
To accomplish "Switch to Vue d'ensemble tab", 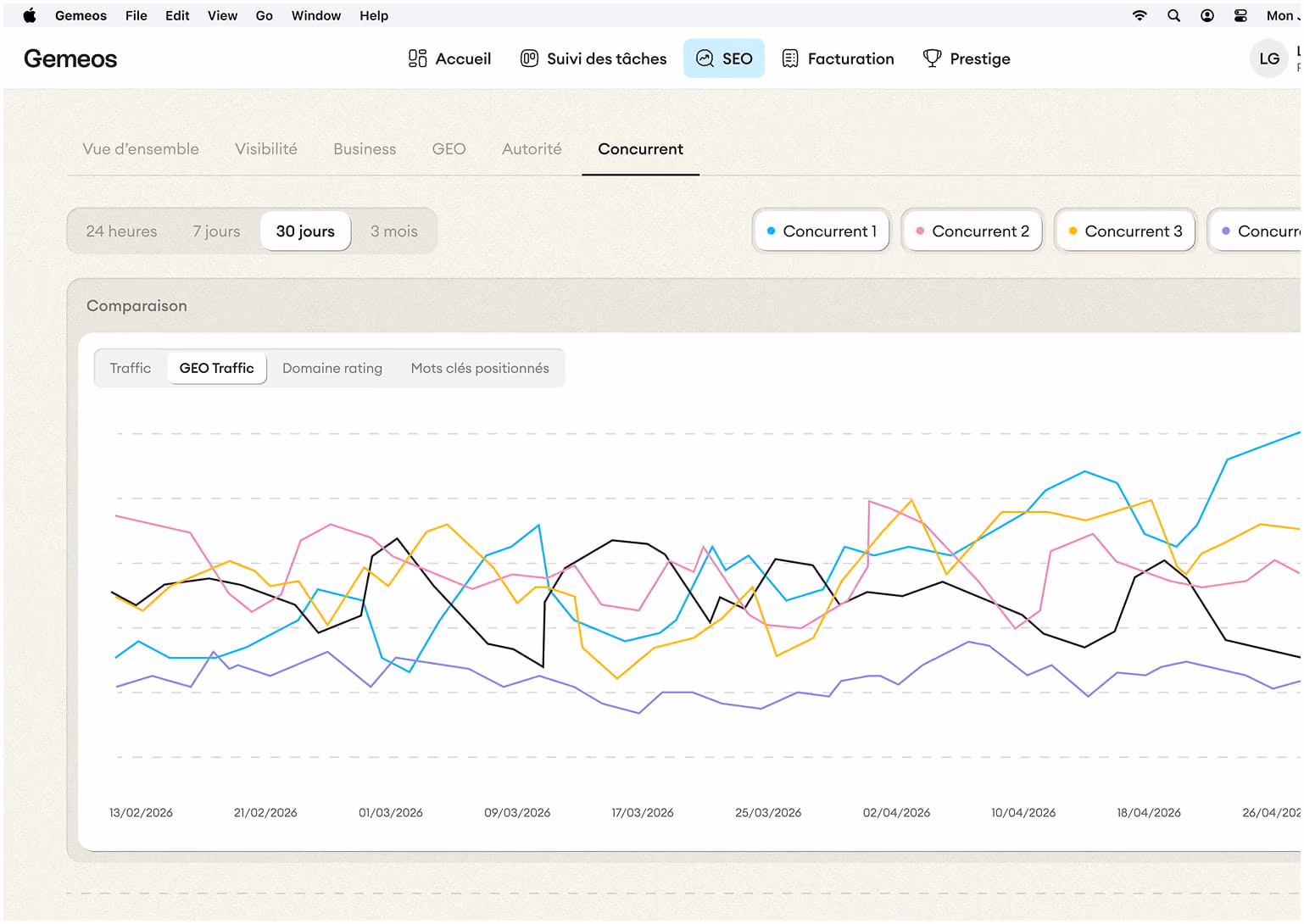I will pyautogui.click(x=141, y=148).
